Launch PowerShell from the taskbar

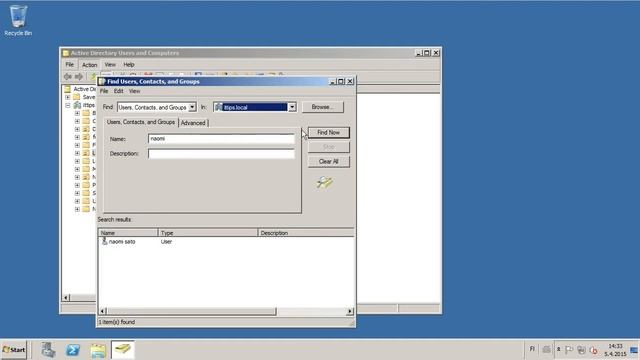coord(73,350)
